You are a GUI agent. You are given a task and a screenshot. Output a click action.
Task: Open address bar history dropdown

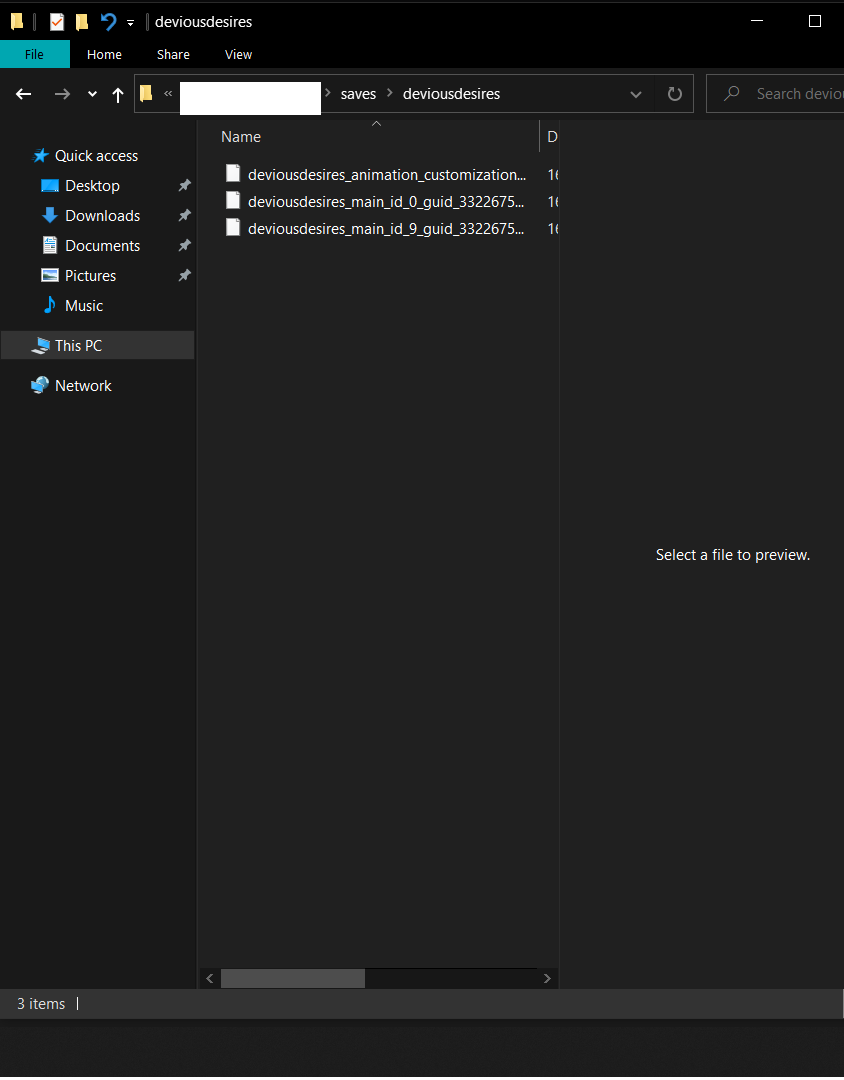point(636,94)
